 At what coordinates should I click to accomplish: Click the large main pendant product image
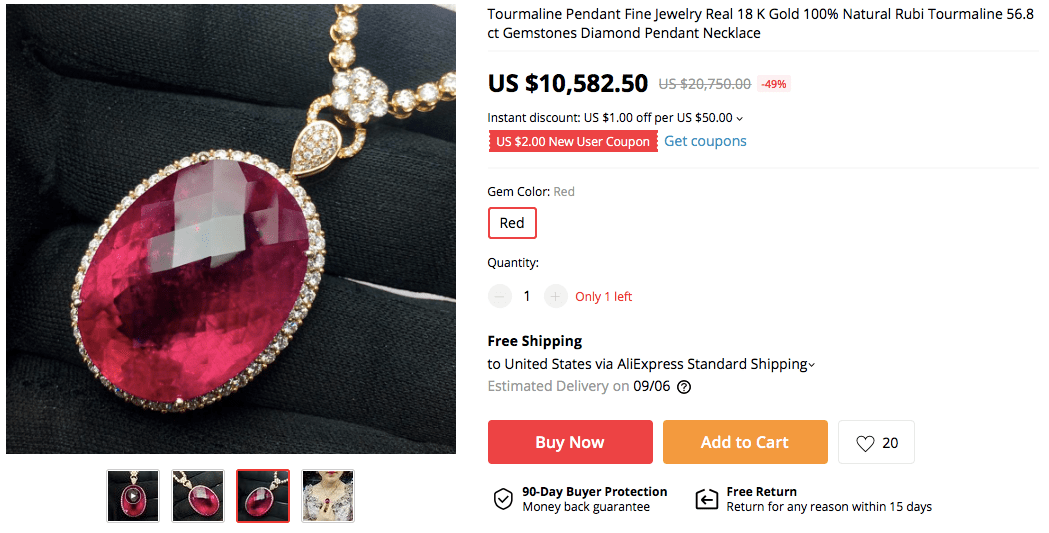coord(231,230)
